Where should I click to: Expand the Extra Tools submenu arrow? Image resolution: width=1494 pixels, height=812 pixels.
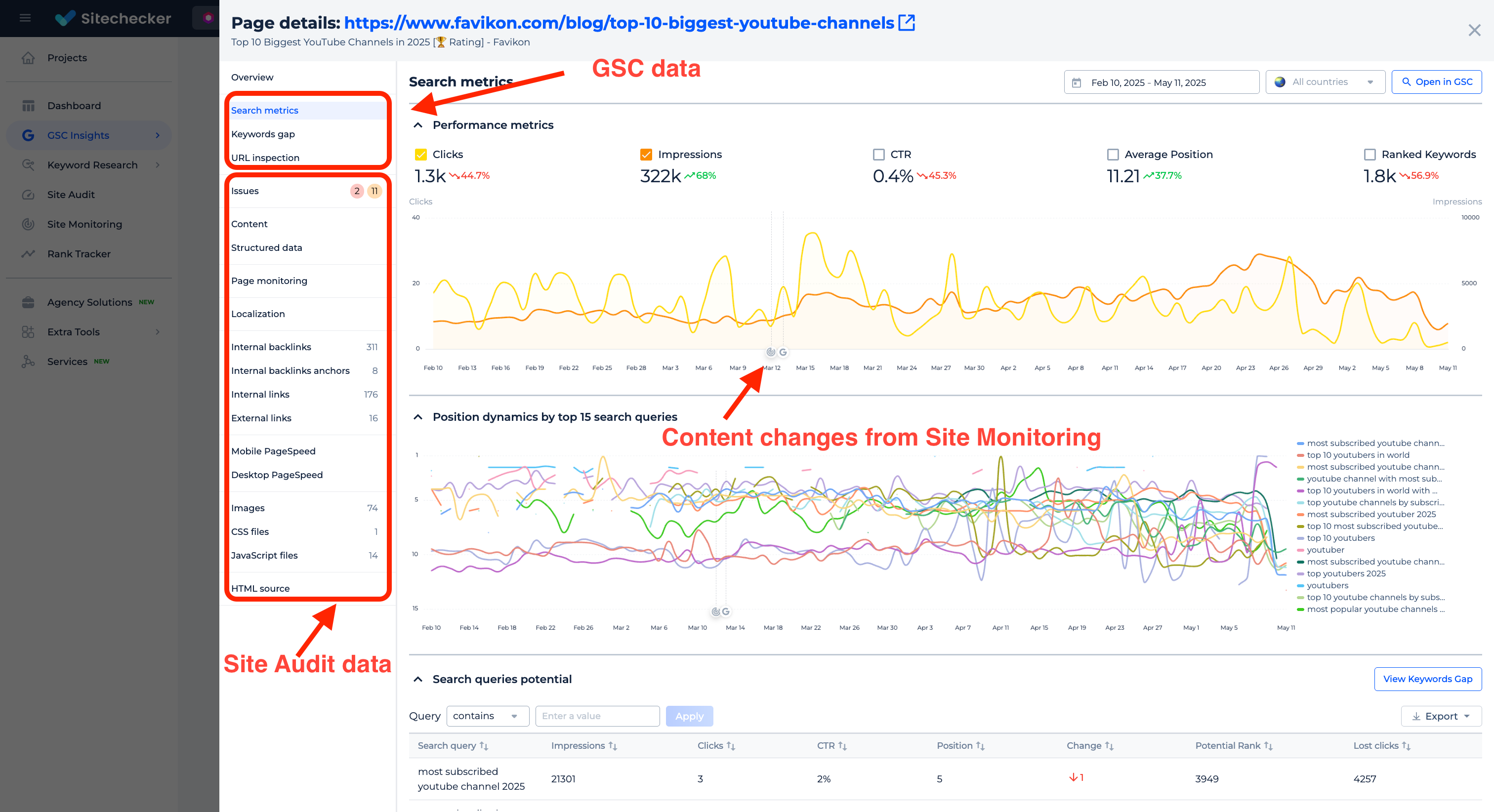tap(157, 332)
